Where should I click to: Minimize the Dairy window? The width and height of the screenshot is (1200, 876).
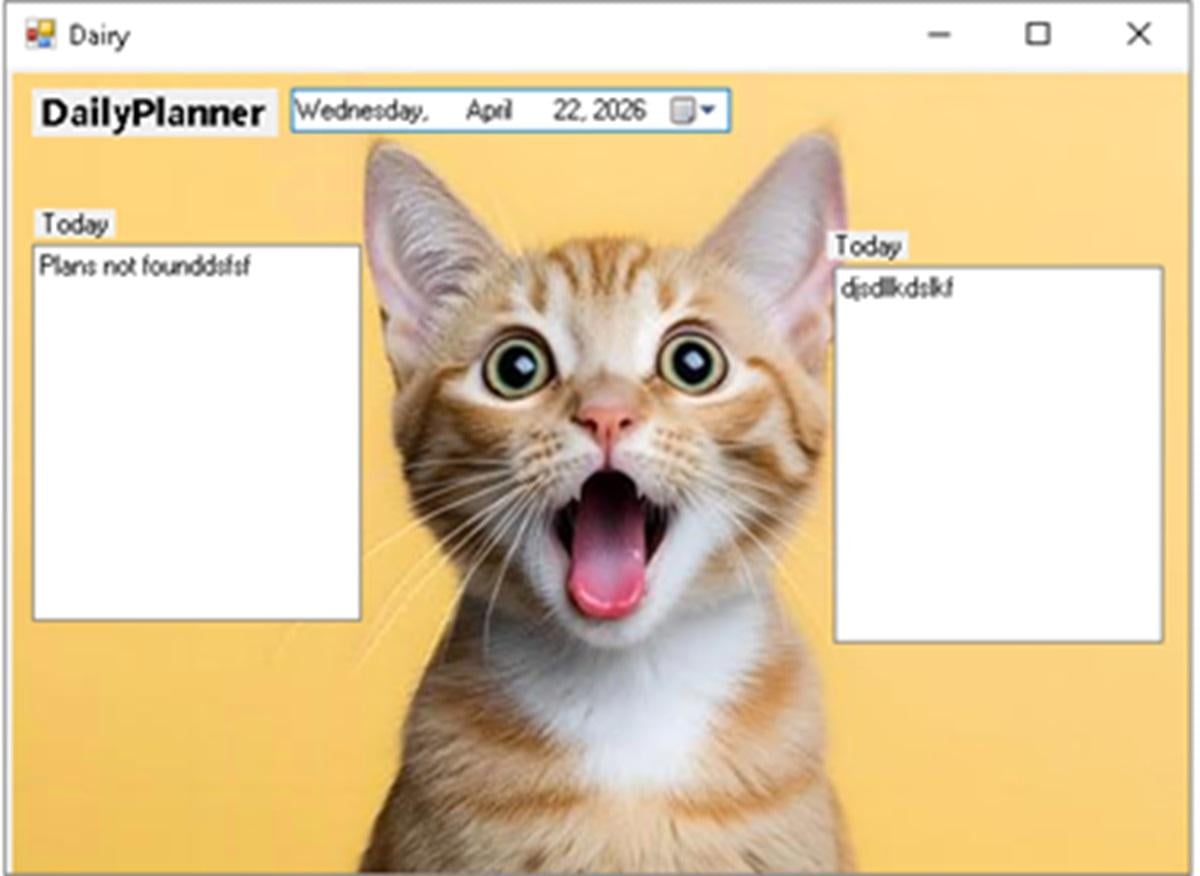pyautogui.click(x=938, y=35)
